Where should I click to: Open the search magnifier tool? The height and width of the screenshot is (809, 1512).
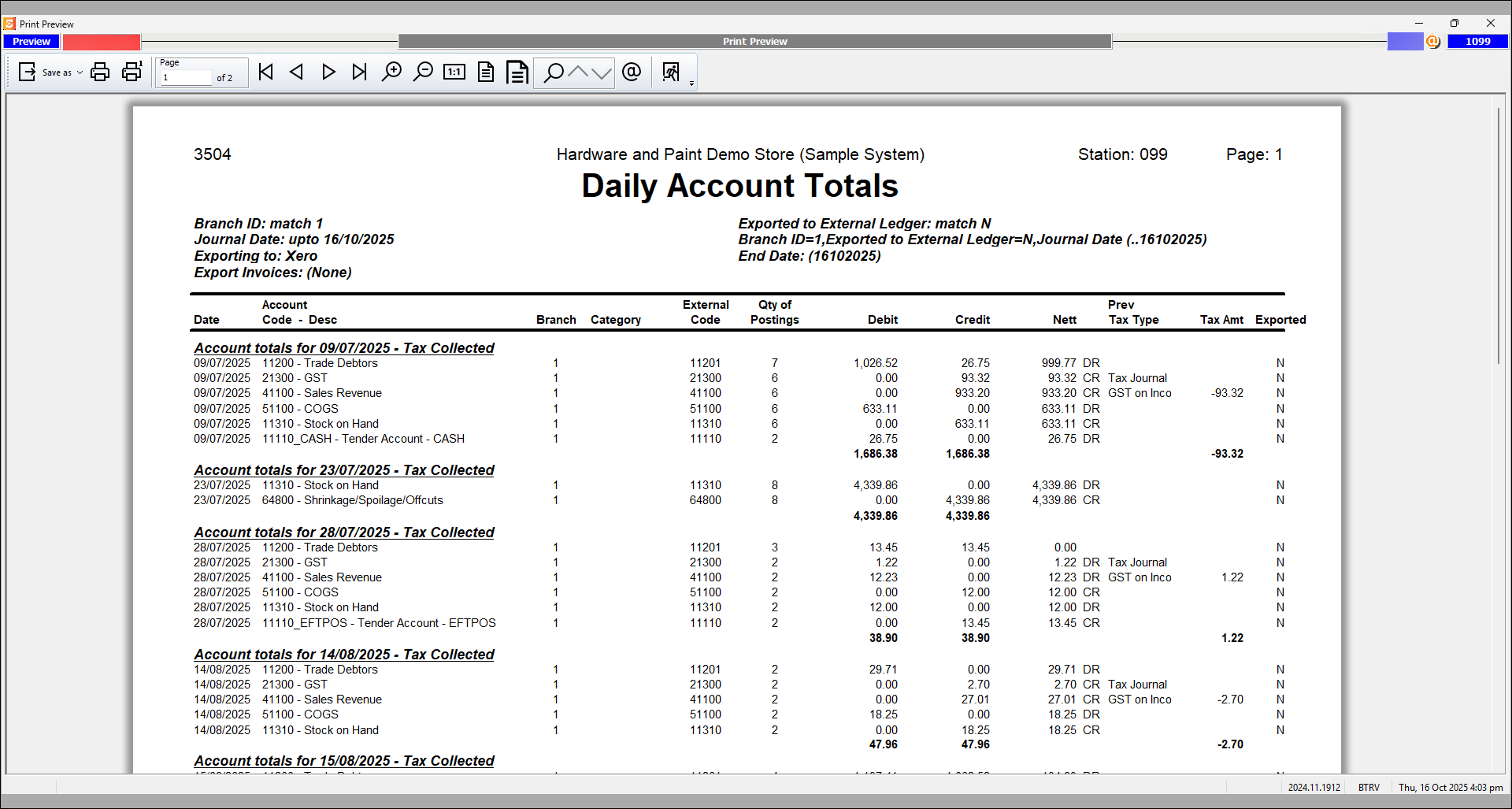point(554,72)
